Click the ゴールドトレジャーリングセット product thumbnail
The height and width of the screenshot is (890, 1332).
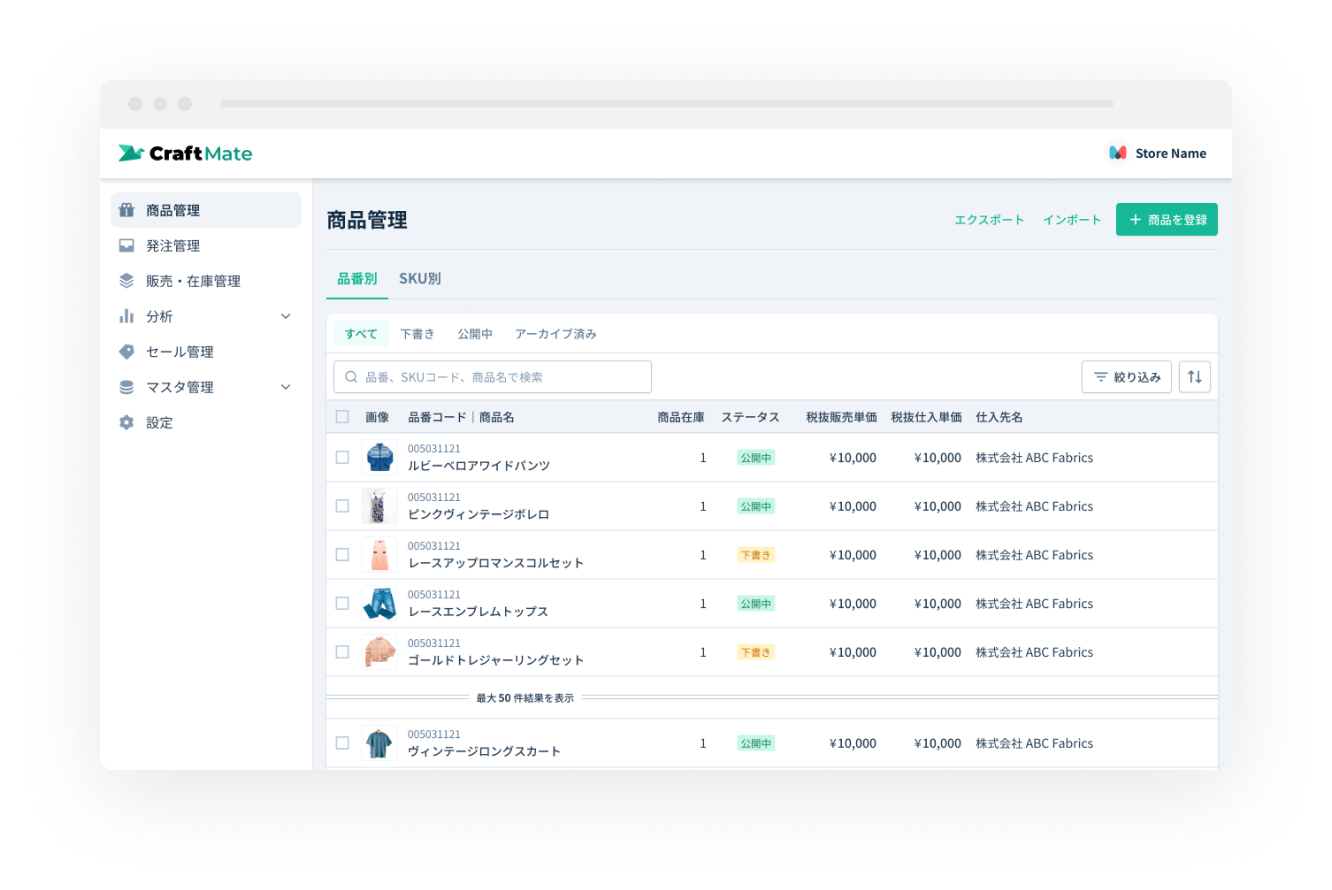coord(380,652)
